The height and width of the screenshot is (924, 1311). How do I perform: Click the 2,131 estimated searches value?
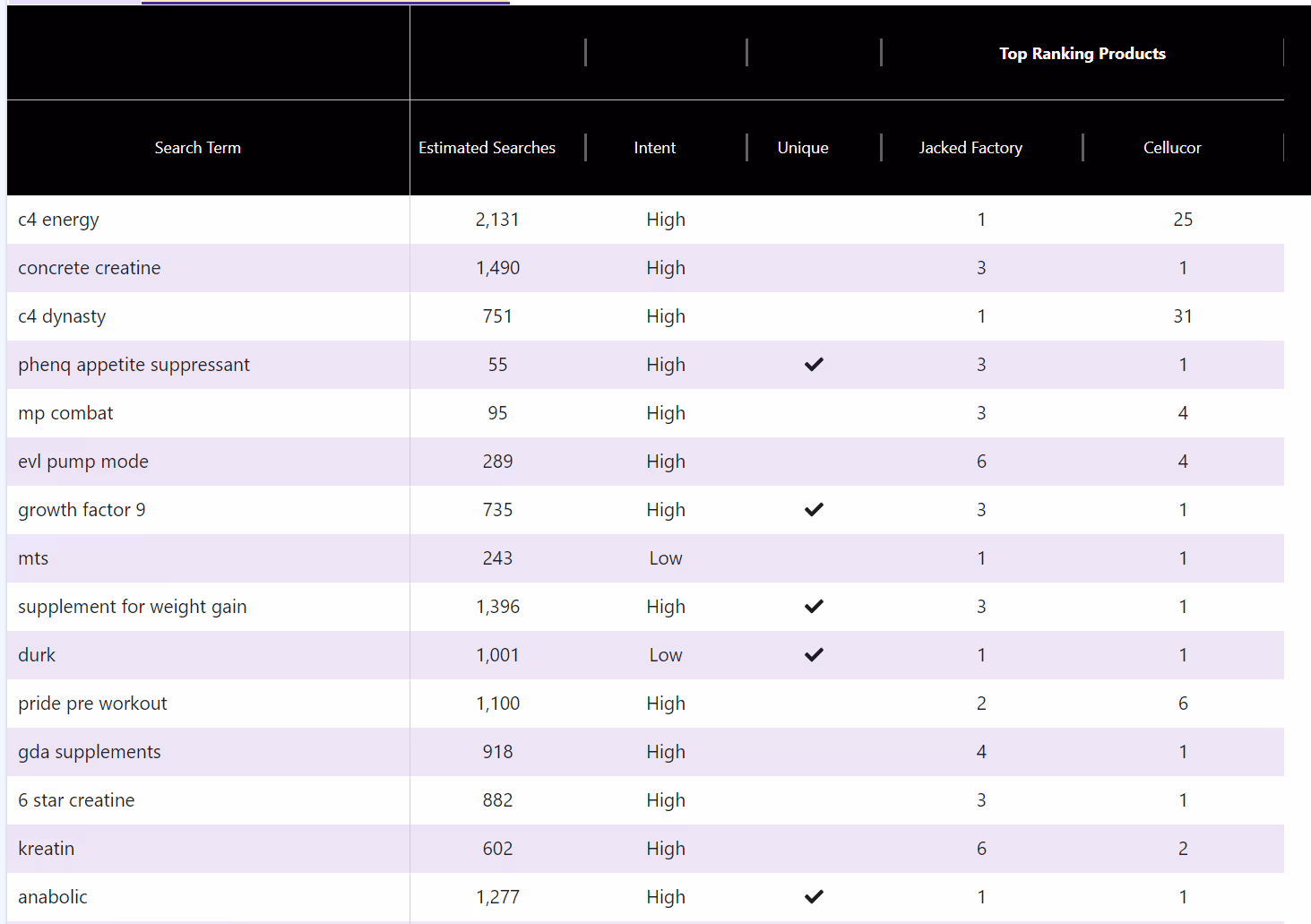click(x=497, y=220)
